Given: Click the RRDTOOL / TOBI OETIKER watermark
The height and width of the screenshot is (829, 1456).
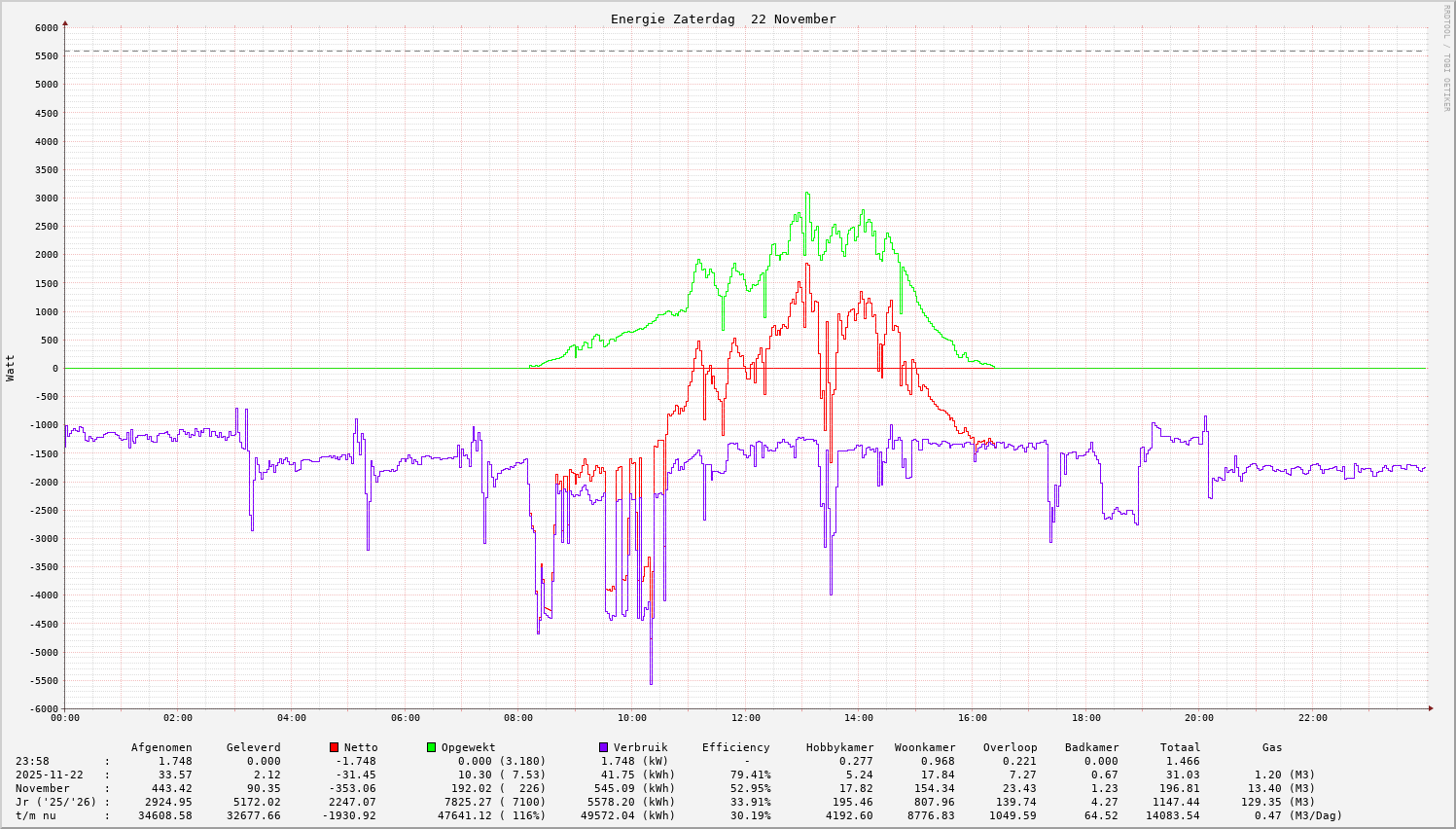Looking at the screenshot, I should pos(1446,57).
